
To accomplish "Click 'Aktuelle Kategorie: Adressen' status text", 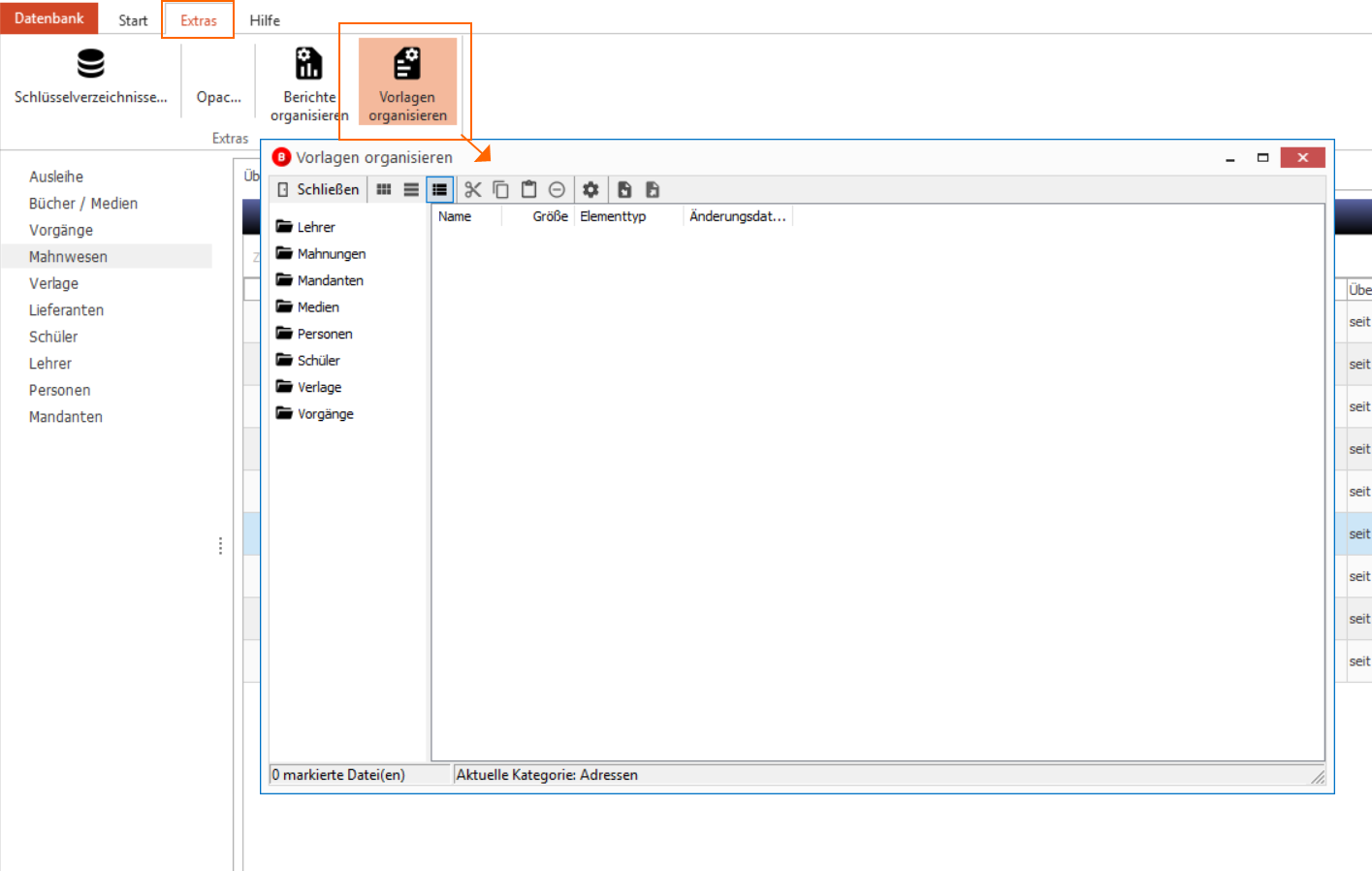I will [547, 775].
